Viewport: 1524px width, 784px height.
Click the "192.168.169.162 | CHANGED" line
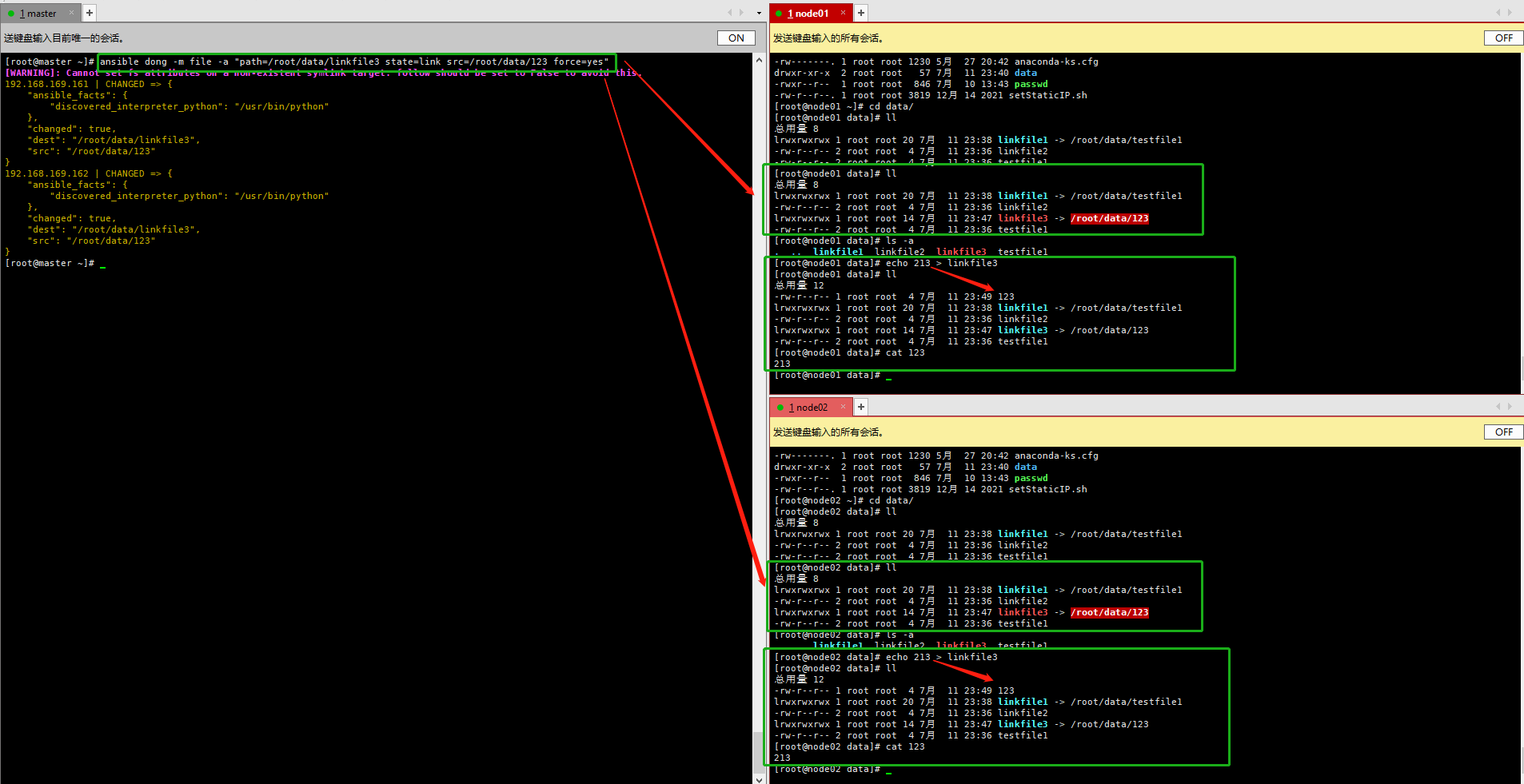(x=88, y=173)
